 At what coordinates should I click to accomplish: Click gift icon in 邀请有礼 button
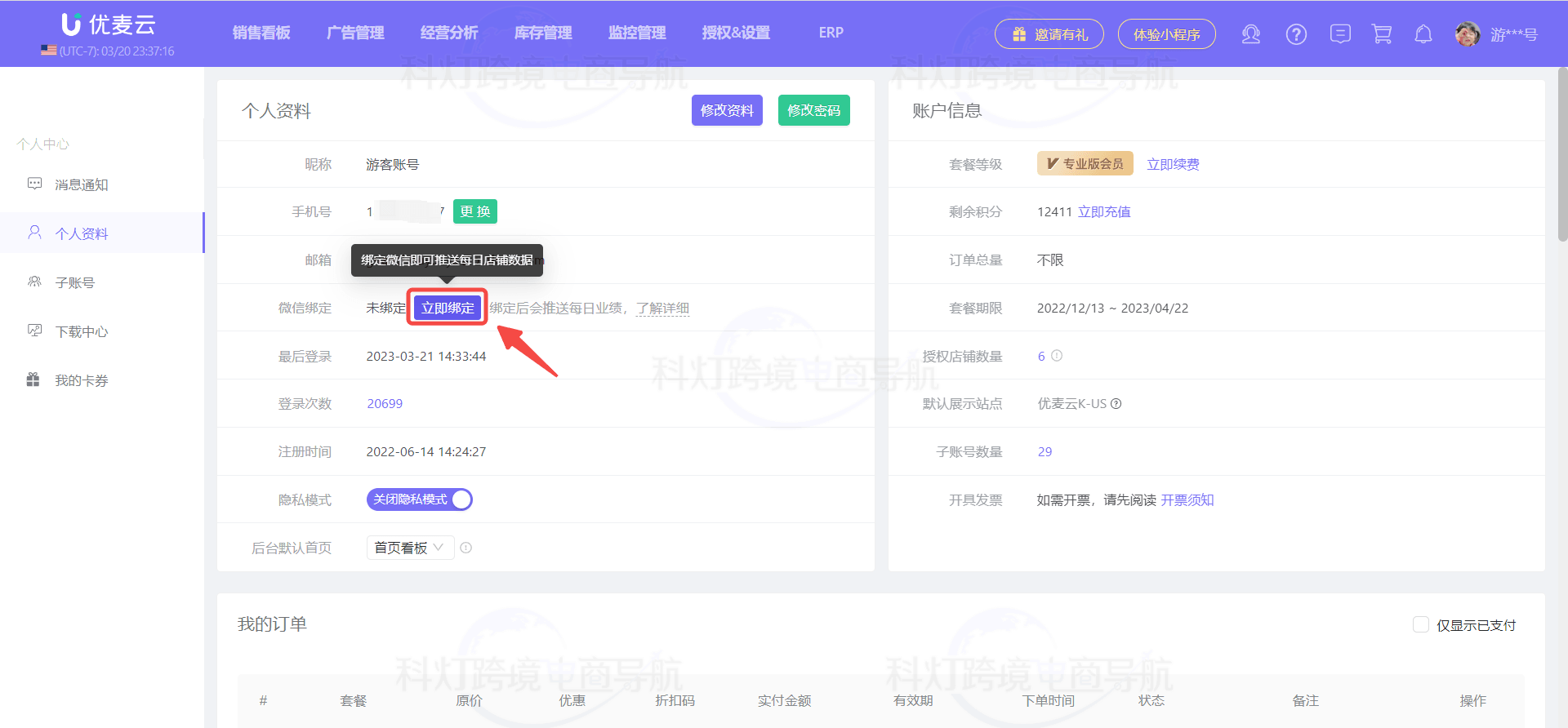[x=1019, y=34]
